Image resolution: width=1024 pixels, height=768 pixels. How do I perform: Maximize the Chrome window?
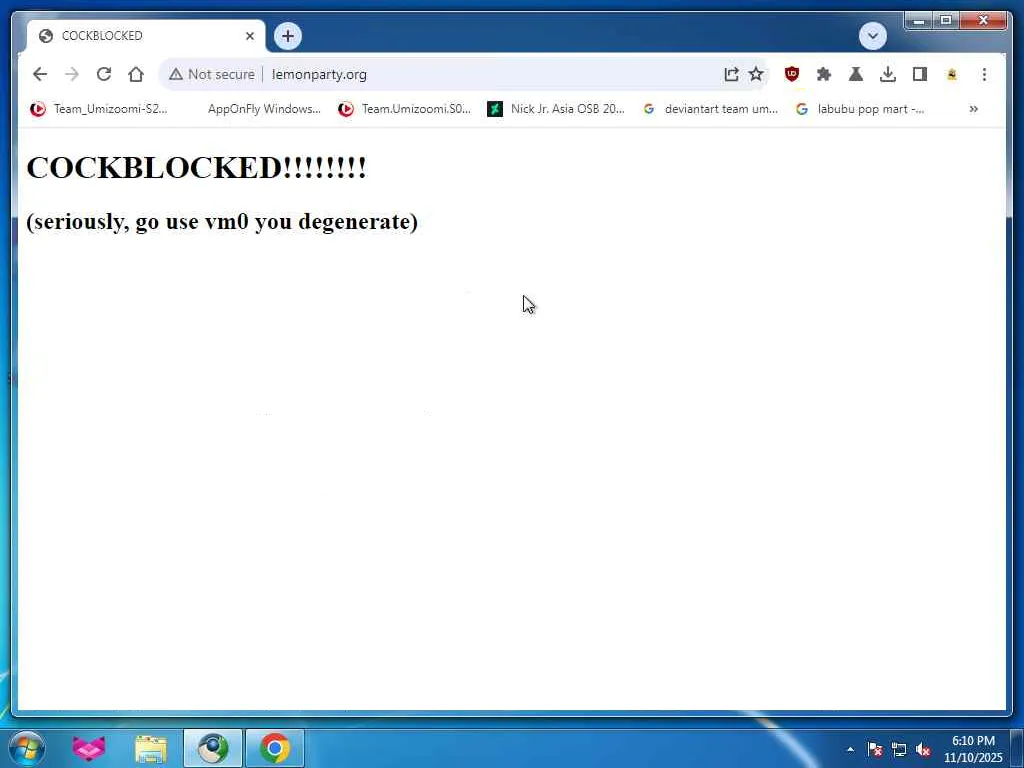(946, 21)
